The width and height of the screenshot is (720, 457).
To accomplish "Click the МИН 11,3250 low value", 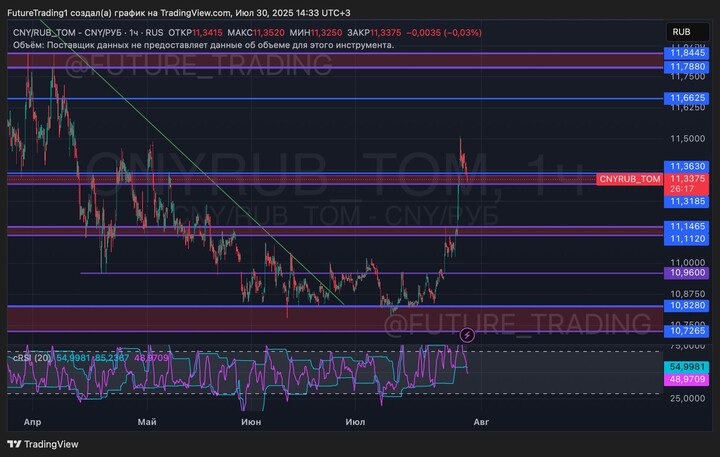I will click(x=315, y=33).
